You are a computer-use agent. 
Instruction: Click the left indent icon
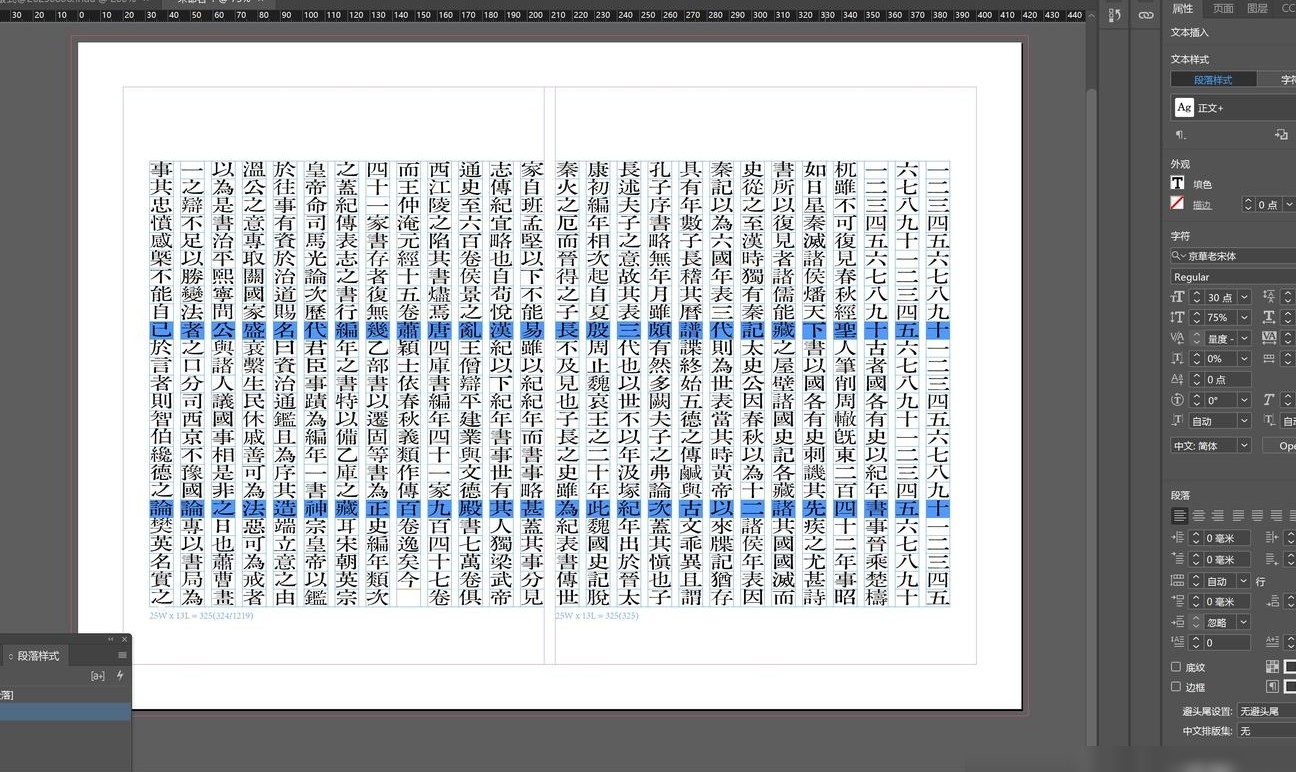pyautogui.click(x=1178, y=538)
